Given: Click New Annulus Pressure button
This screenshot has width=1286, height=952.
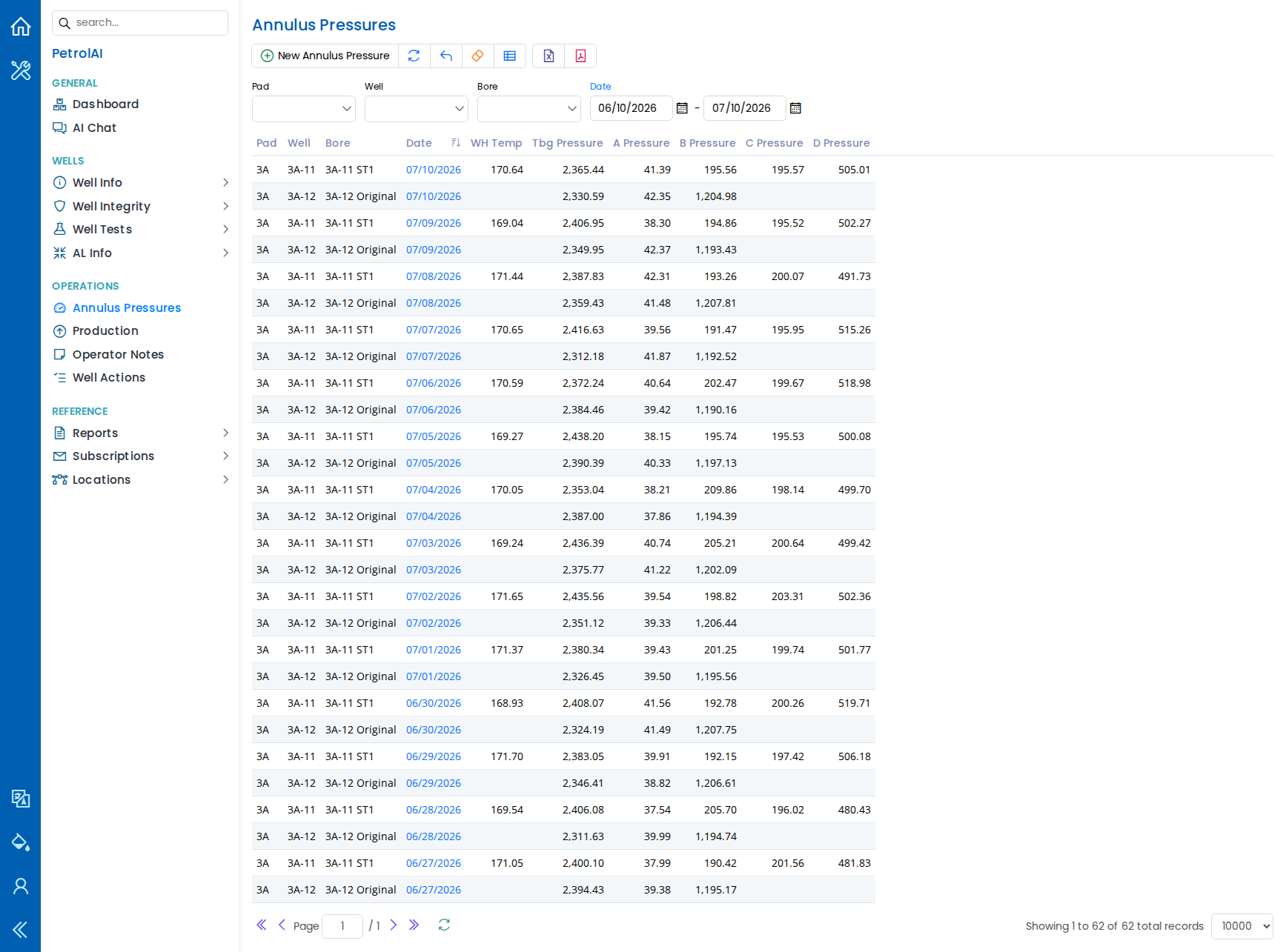Looking at the screenshot, I should [325, 56].
